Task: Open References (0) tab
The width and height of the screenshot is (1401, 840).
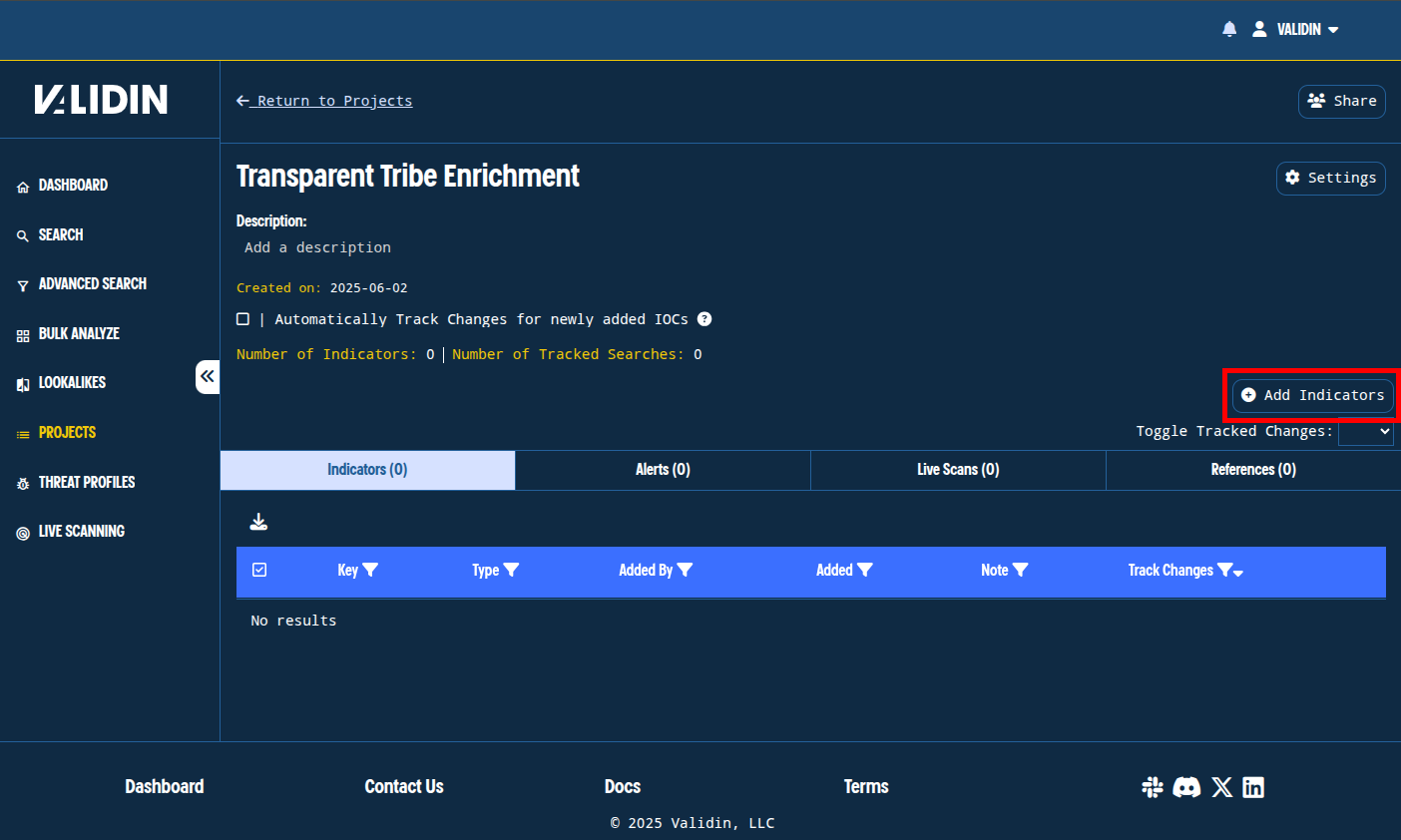Action: (1253, 470)
